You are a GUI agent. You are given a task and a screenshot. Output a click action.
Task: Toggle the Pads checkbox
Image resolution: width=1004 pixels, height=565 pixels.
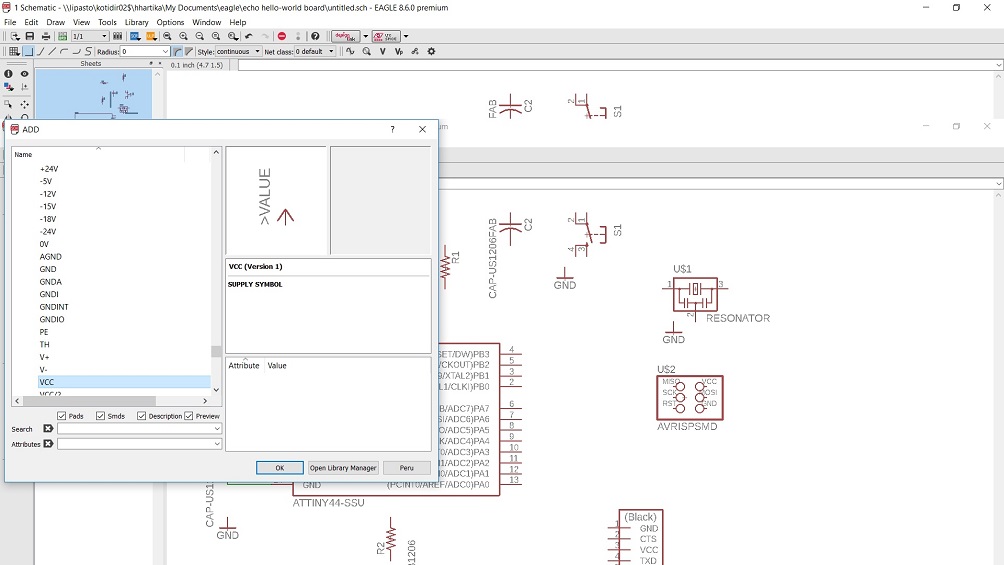61,416
